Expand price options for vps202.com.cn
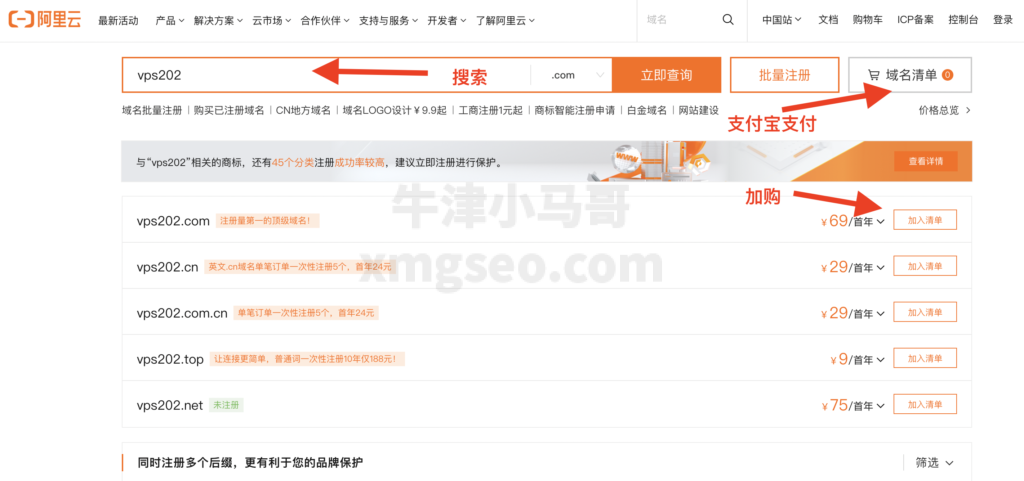 tap(880, 314)
